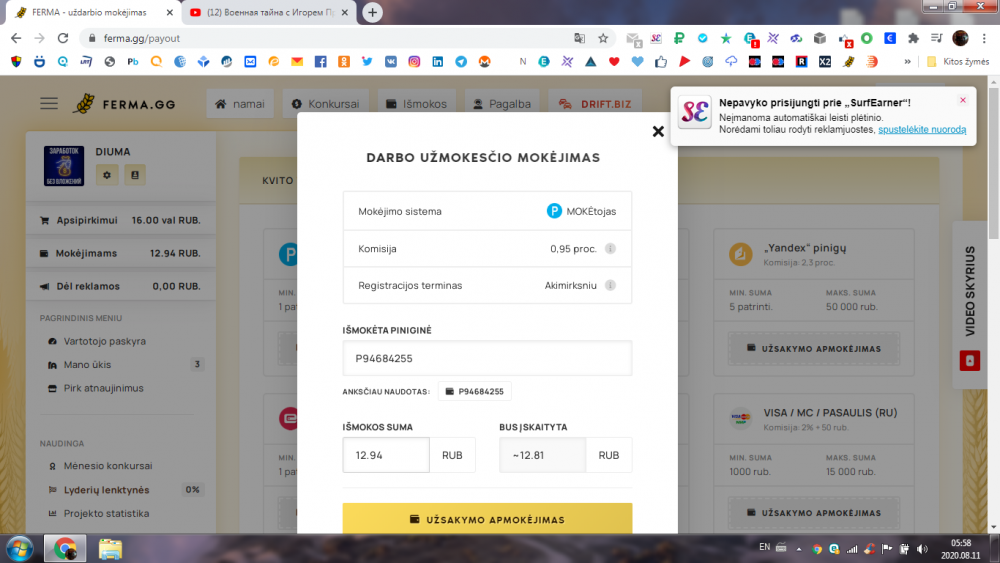
Task: Bookmark this page with the star icon
Action: click(603, 39)
